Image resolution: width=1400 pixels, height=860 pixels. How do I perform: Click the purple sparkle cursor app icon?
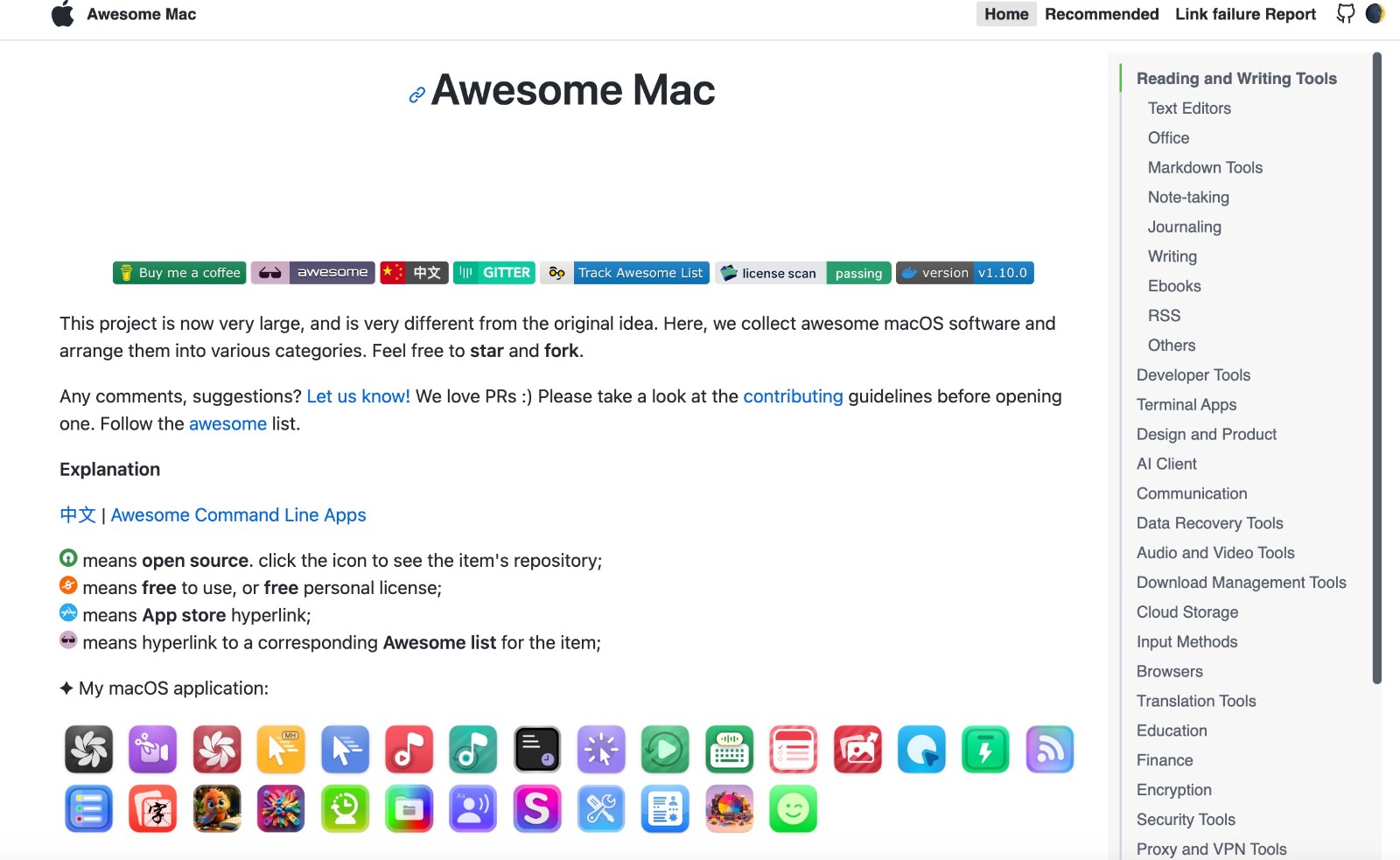(601, 749)
